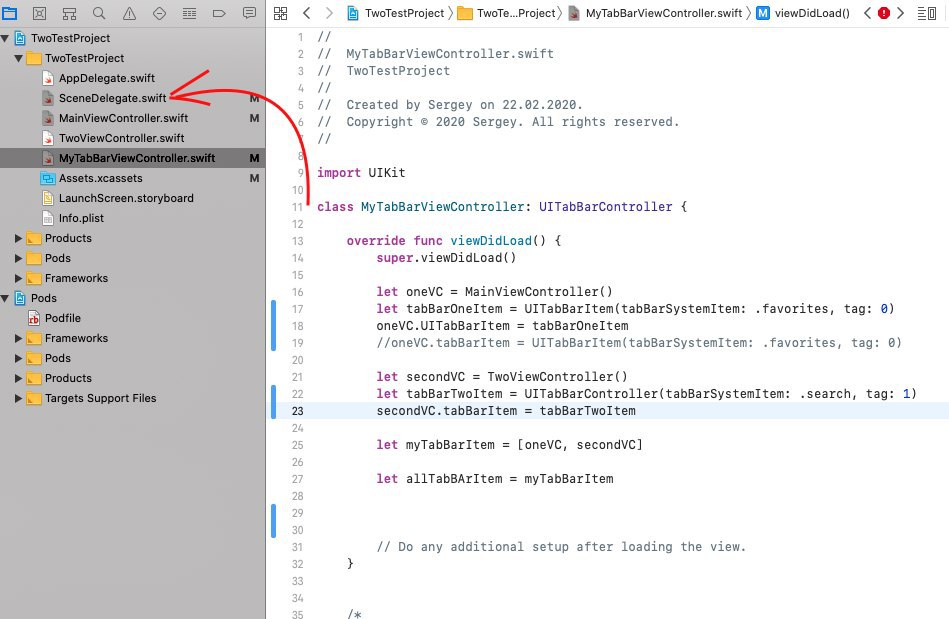Open the Find navigator magnifier icon

point(99,13)
